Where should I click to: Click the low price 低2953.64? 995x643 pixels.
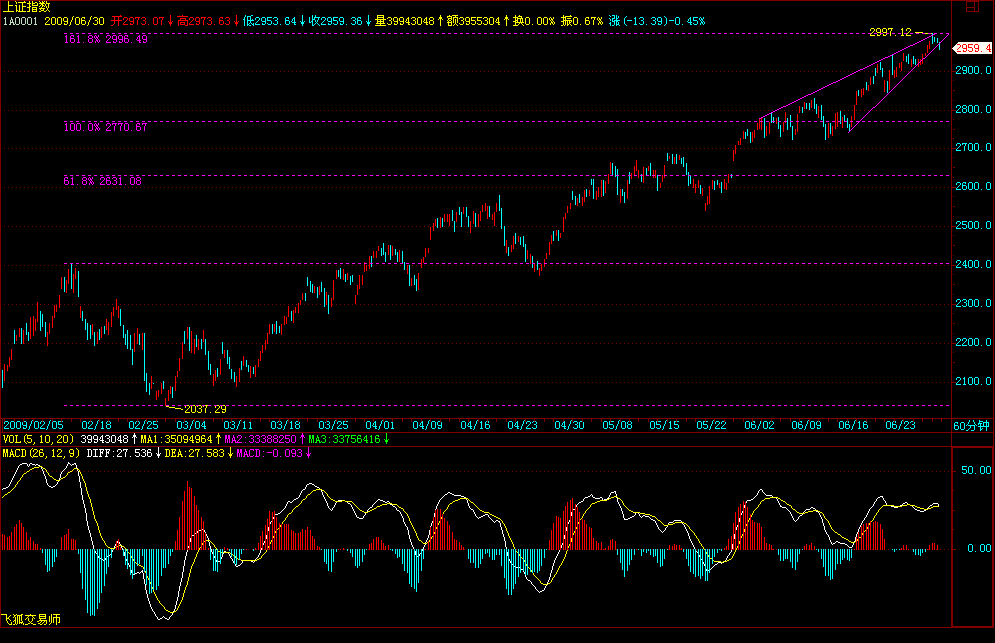click(x=270, y=21)
